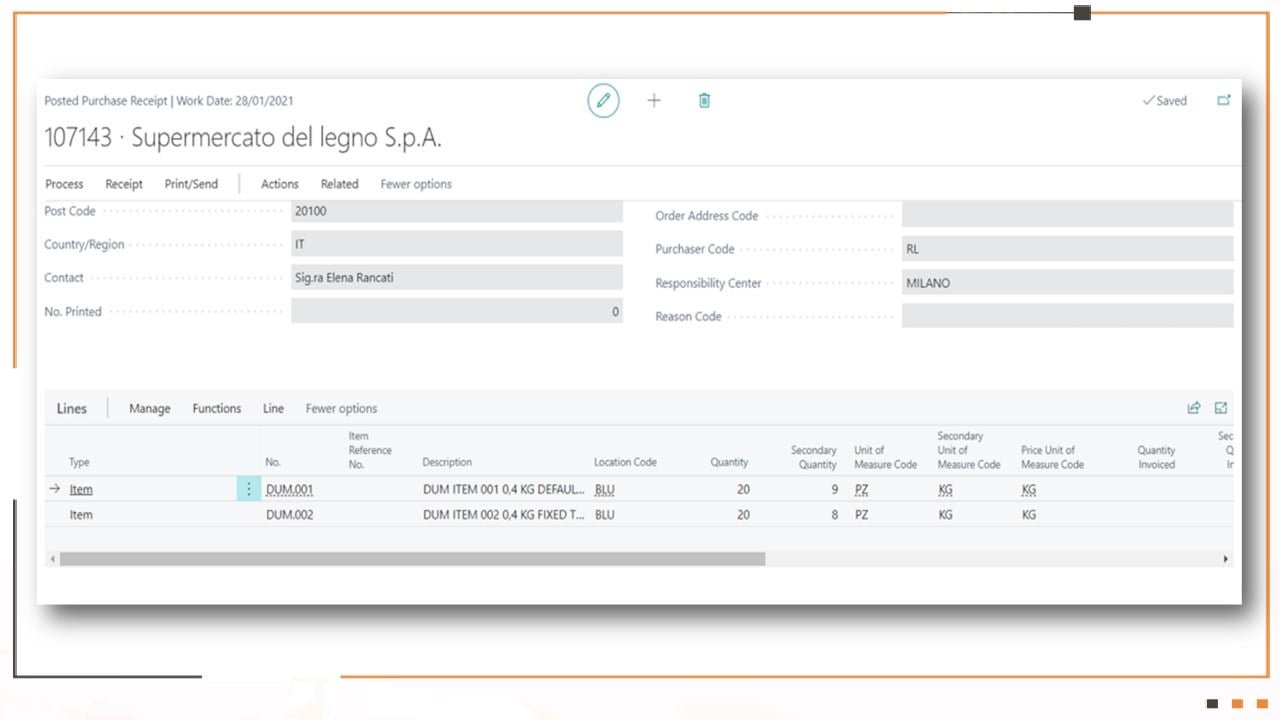Click the Order Address Code field

click(1067, 215)
